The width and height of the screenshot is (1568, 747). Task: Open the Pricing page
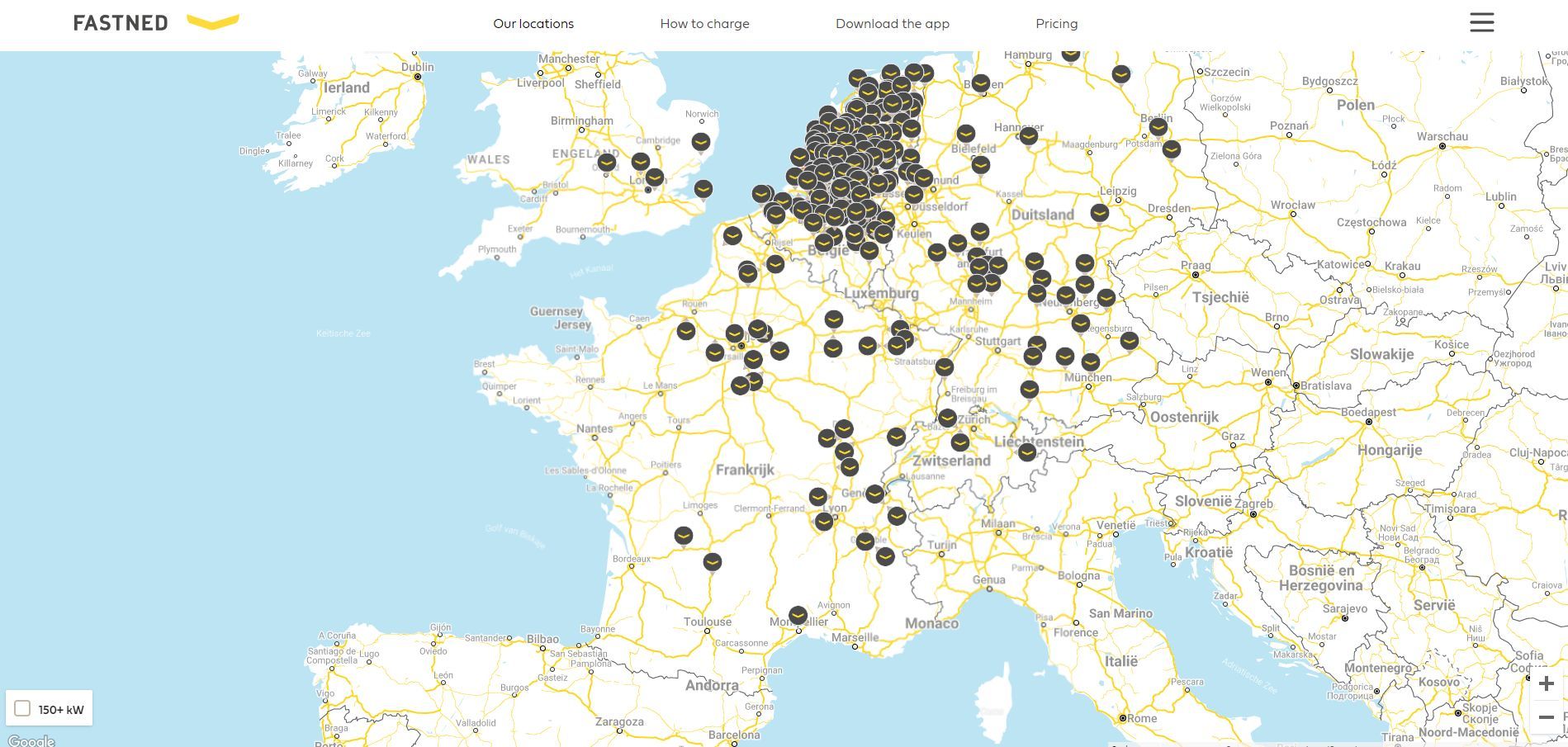click(x=1056, y=24)
